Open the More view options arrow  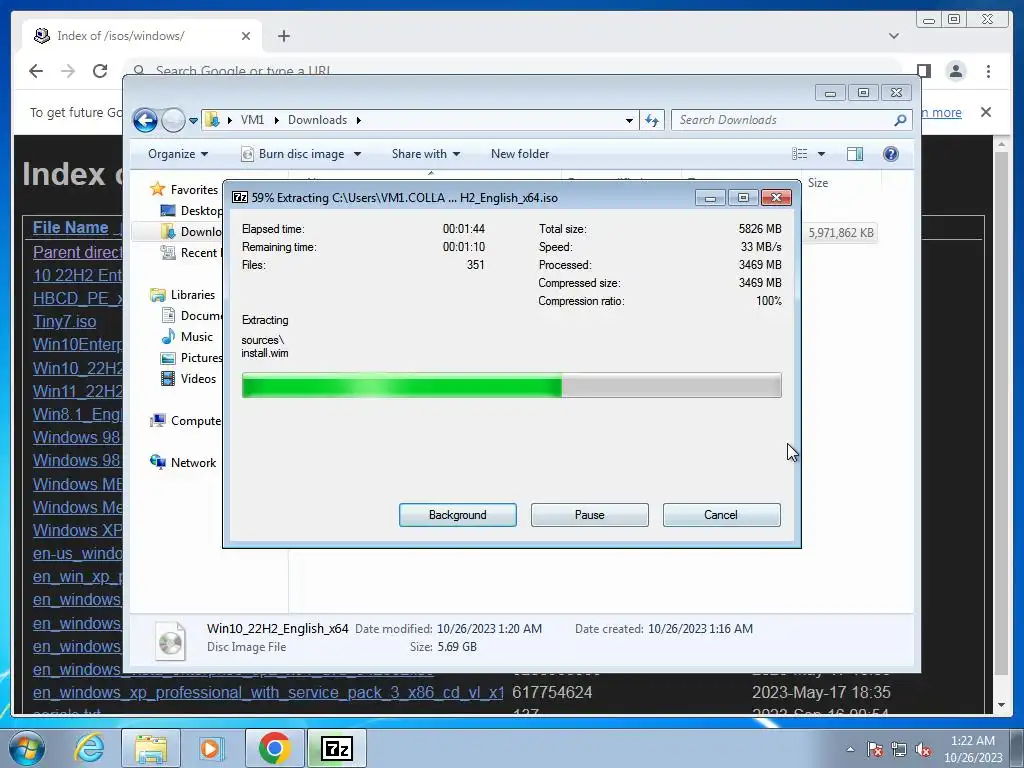click(x=822, y=154)
